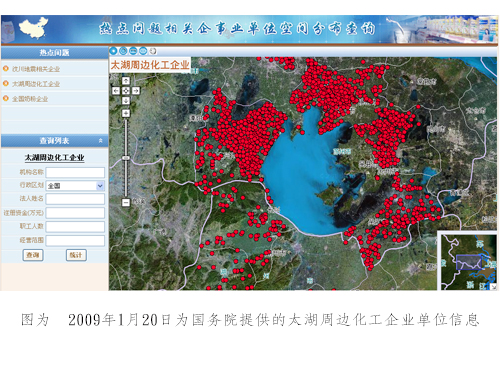Image resolution: width=500 pixels, height=375 pixels.
Task: Zoom in with the plus button
Action: pos(126,113)
